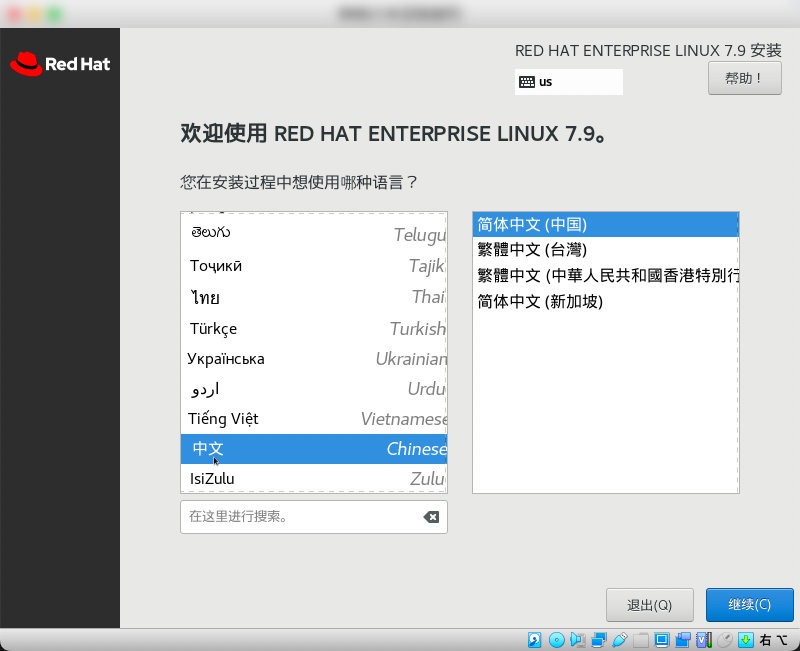800x651 pixels.
Task: Open the us keyboard layout indicator
Action: pyautogui.click(x=568, y=82)
